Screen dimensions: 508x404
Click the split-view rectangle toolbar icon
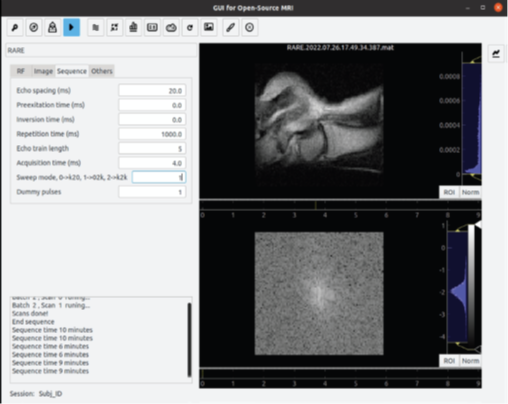pyautogui.click(x=152, y=27)
